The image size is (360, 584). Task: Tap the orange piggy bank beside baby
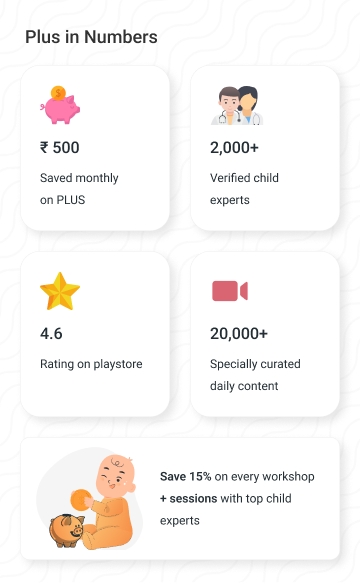(x=67, y=530)
